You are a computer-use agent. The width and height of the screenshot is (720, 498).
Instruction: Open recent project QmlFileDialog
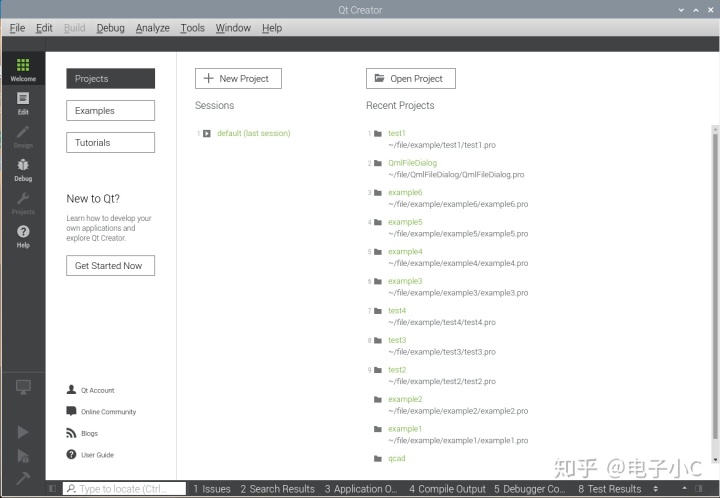tap(412, 163)
